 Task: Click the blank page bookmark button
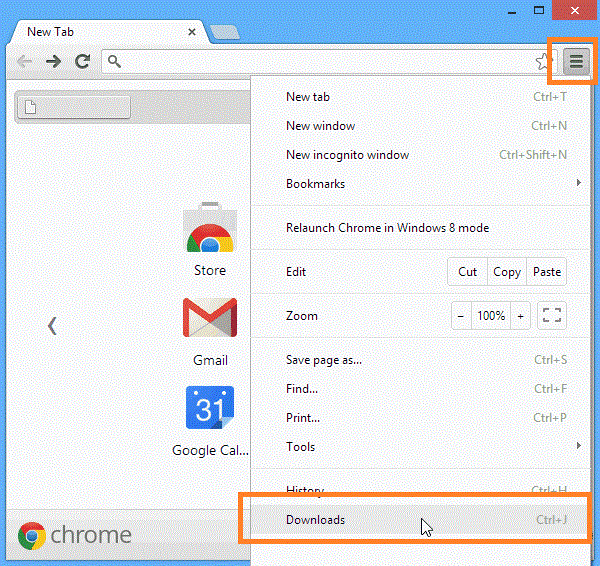coord(74,107)
